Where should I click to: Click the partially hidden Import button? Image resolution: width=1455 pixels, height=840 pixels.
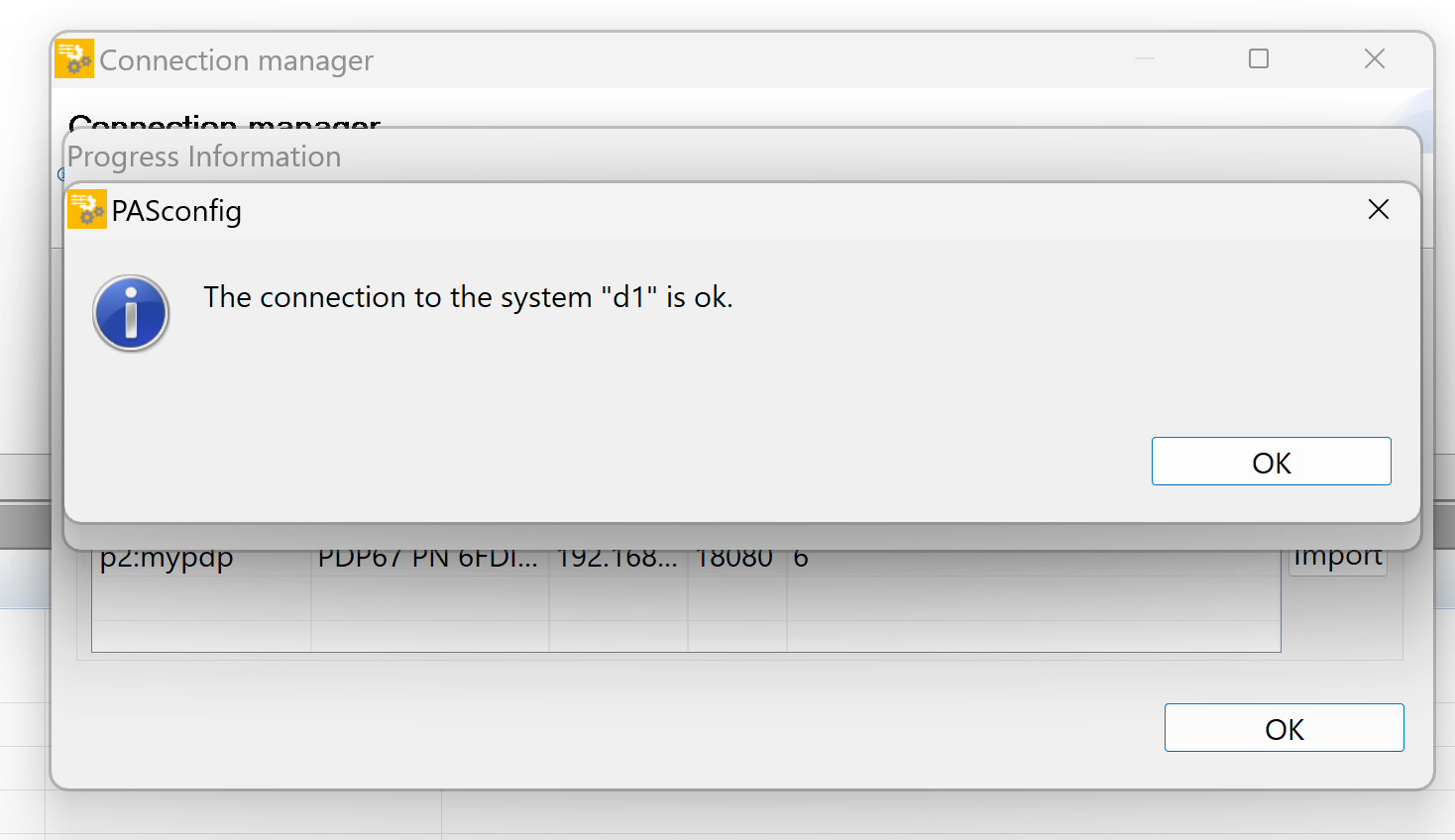pyautogui.click(x=1337, y=560)
